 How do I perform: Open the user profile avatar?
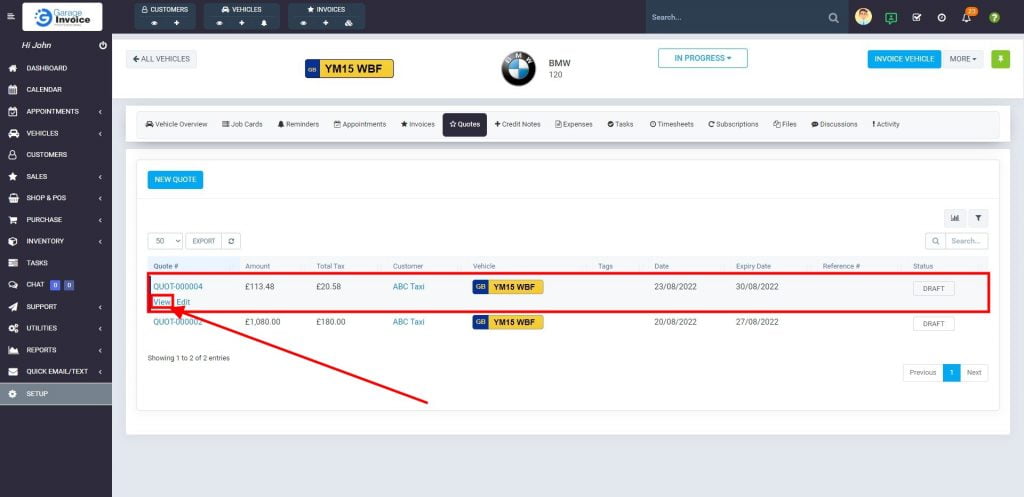[863, 17]
